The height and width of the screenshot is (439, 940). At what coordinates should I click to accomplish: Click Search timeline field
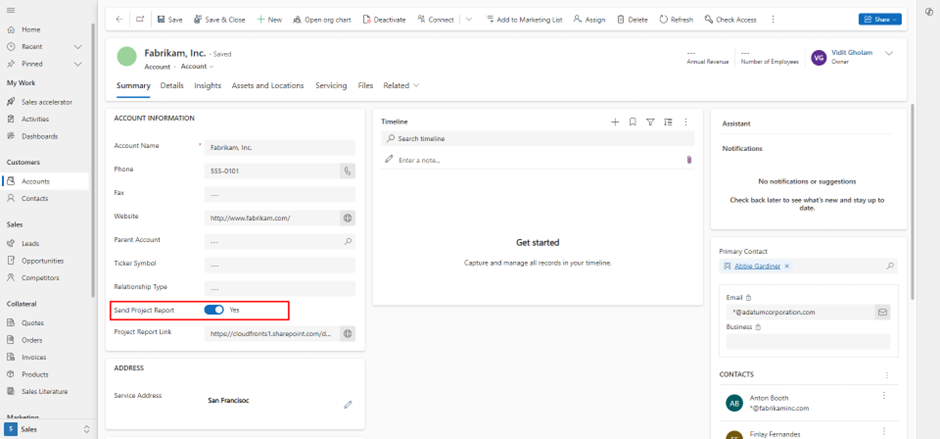click(x=537, y=139)
